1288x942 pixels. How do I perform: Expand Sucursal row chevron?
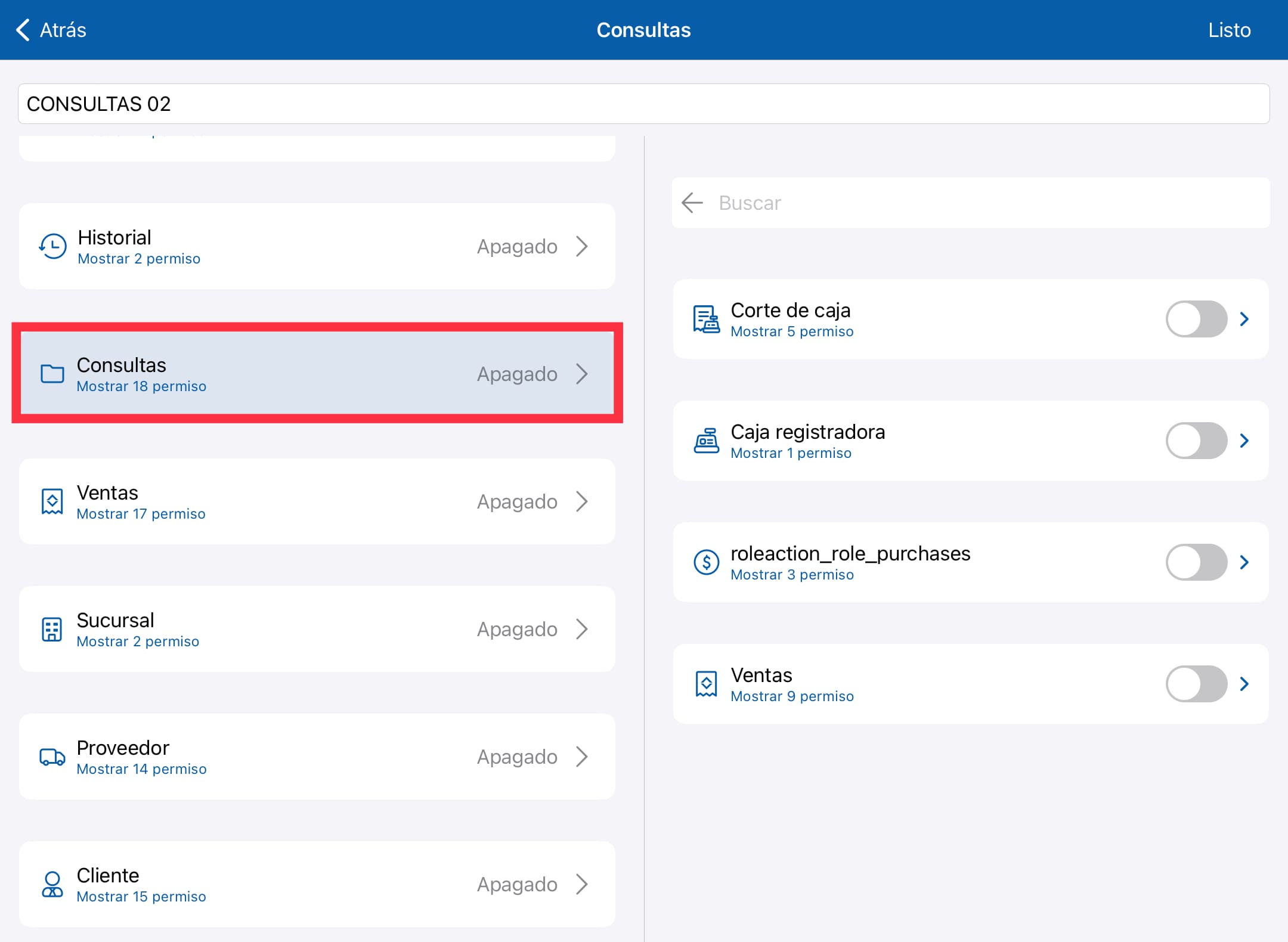pos(582,629)
